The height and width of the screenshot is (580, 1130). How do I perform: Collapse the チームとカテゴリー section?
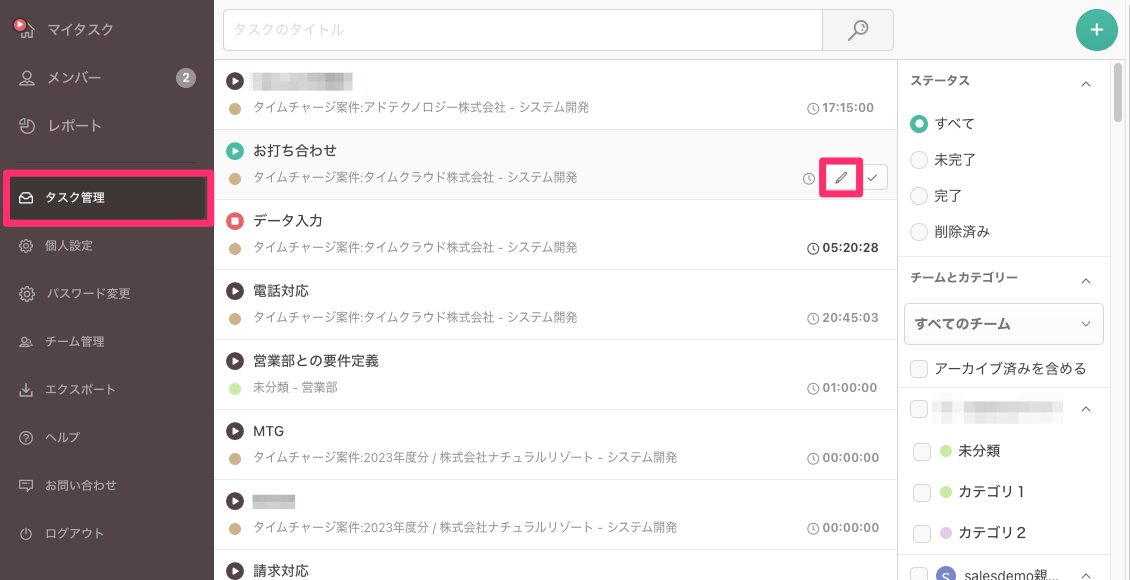click(1086, 280)
